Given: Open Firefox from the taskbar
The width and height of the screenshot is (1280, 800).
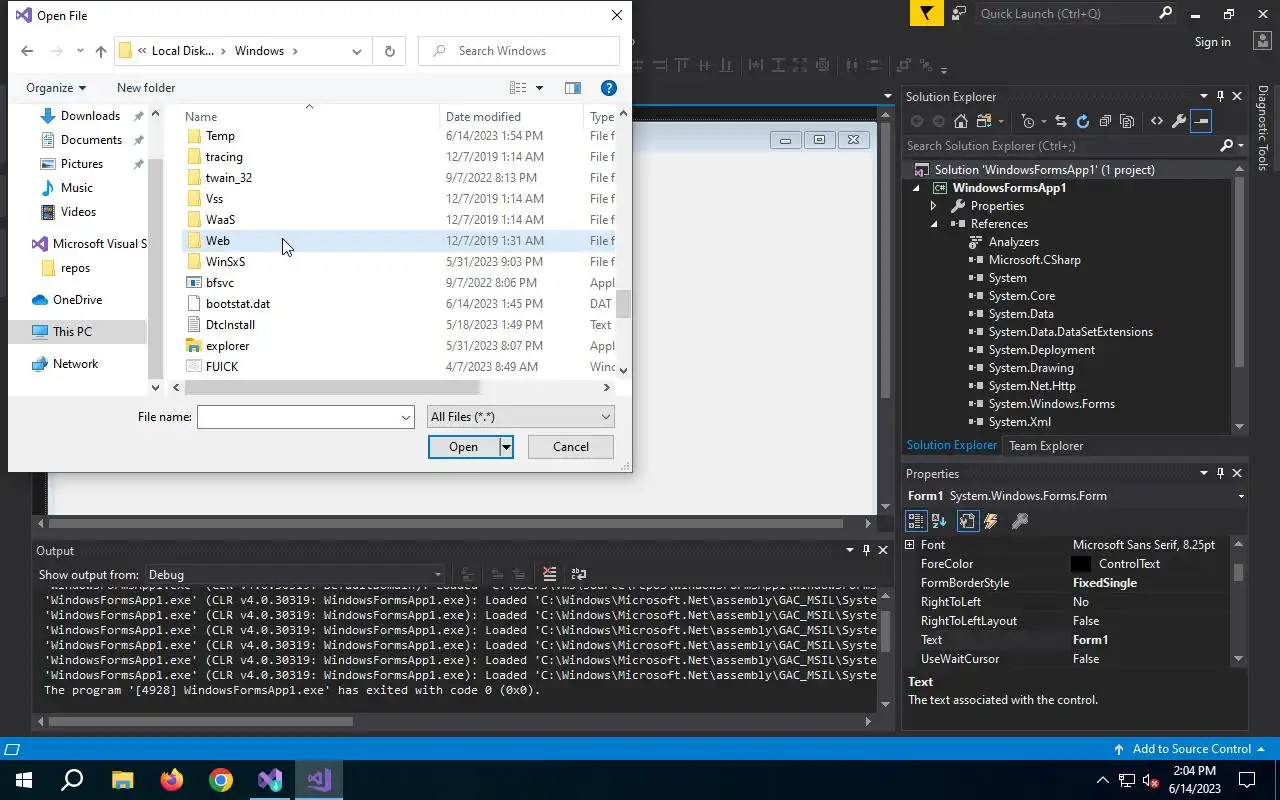Looking at the screenshot, I should pos(172,780).
